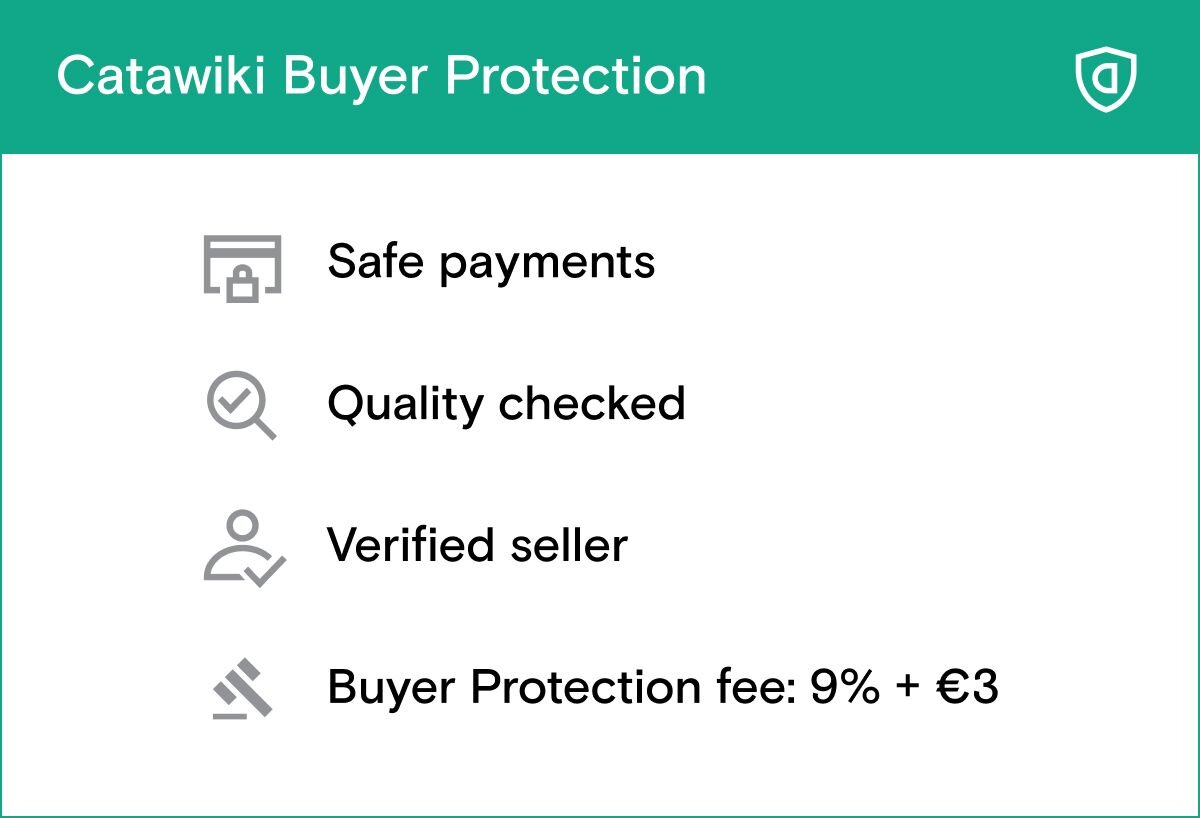1200x818 pixels.
Task: Open the Verified seller label
Action: click(477, 546)
